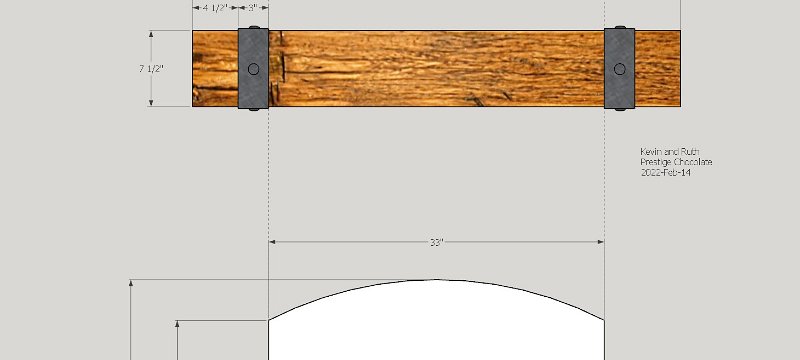
Task: Click the bottom bolt head on right bracket
Action: pos(619,109)
